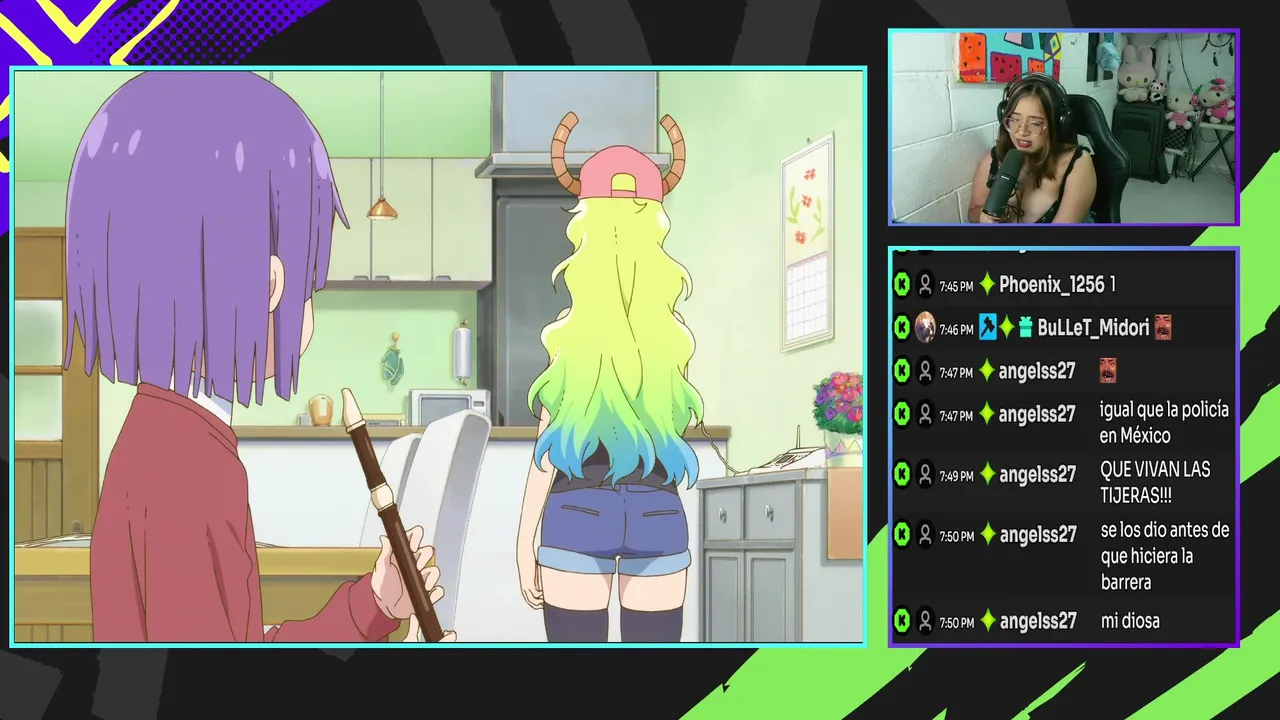Click the '1' message from Phoenix_1256
Viewport: 1280px width, 720px height.
pyautogui.click(x=1112, y=285)
